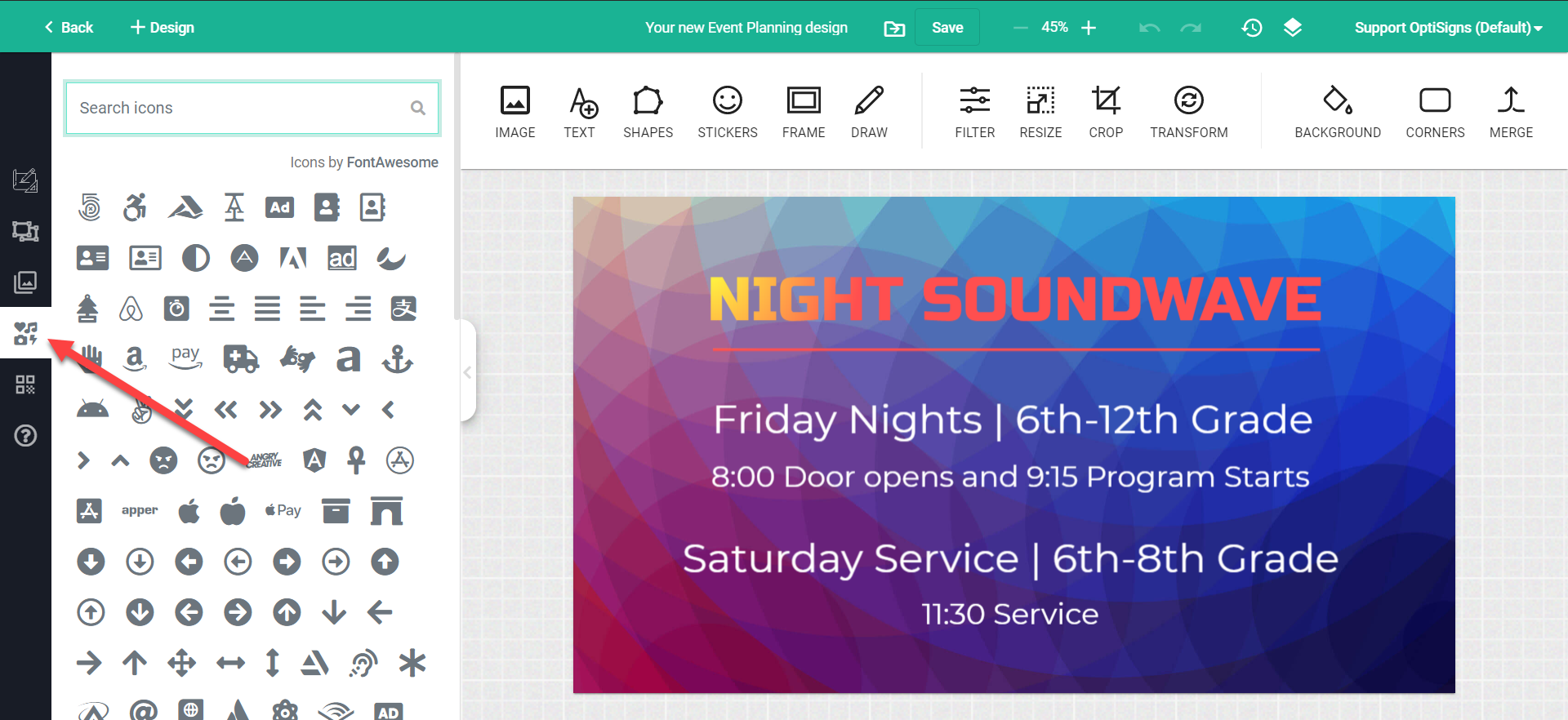Open FontAwesome link
1568x720 pixels.
[x=392, y=162]
